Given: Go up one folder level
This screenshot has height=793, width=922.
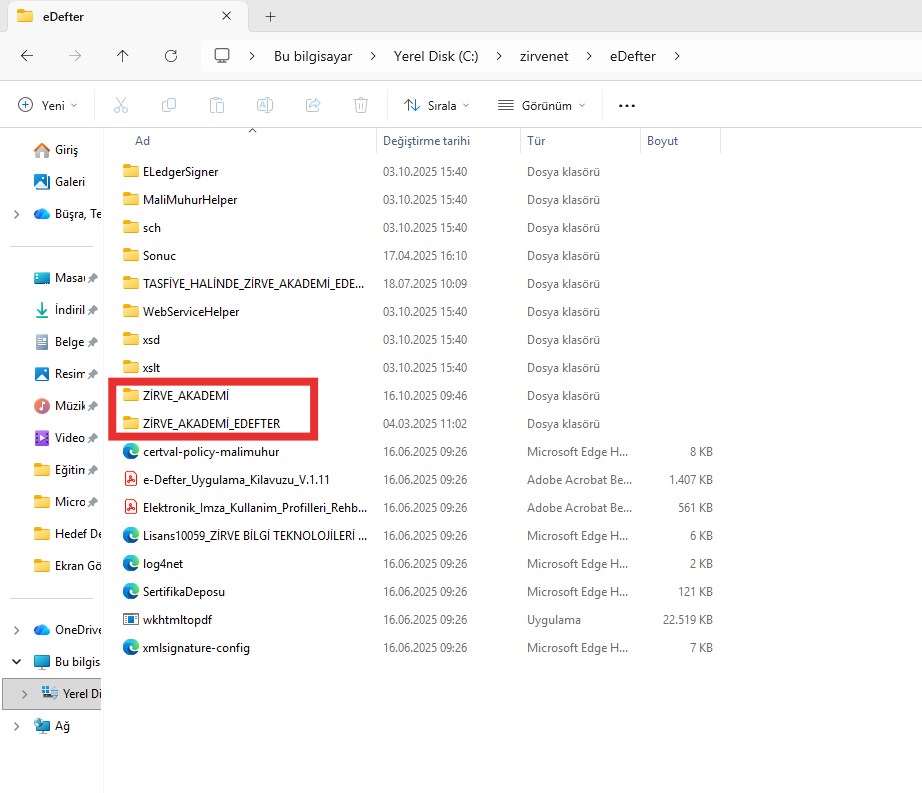Looking at the screenshot, I should (x=122, y=56).
